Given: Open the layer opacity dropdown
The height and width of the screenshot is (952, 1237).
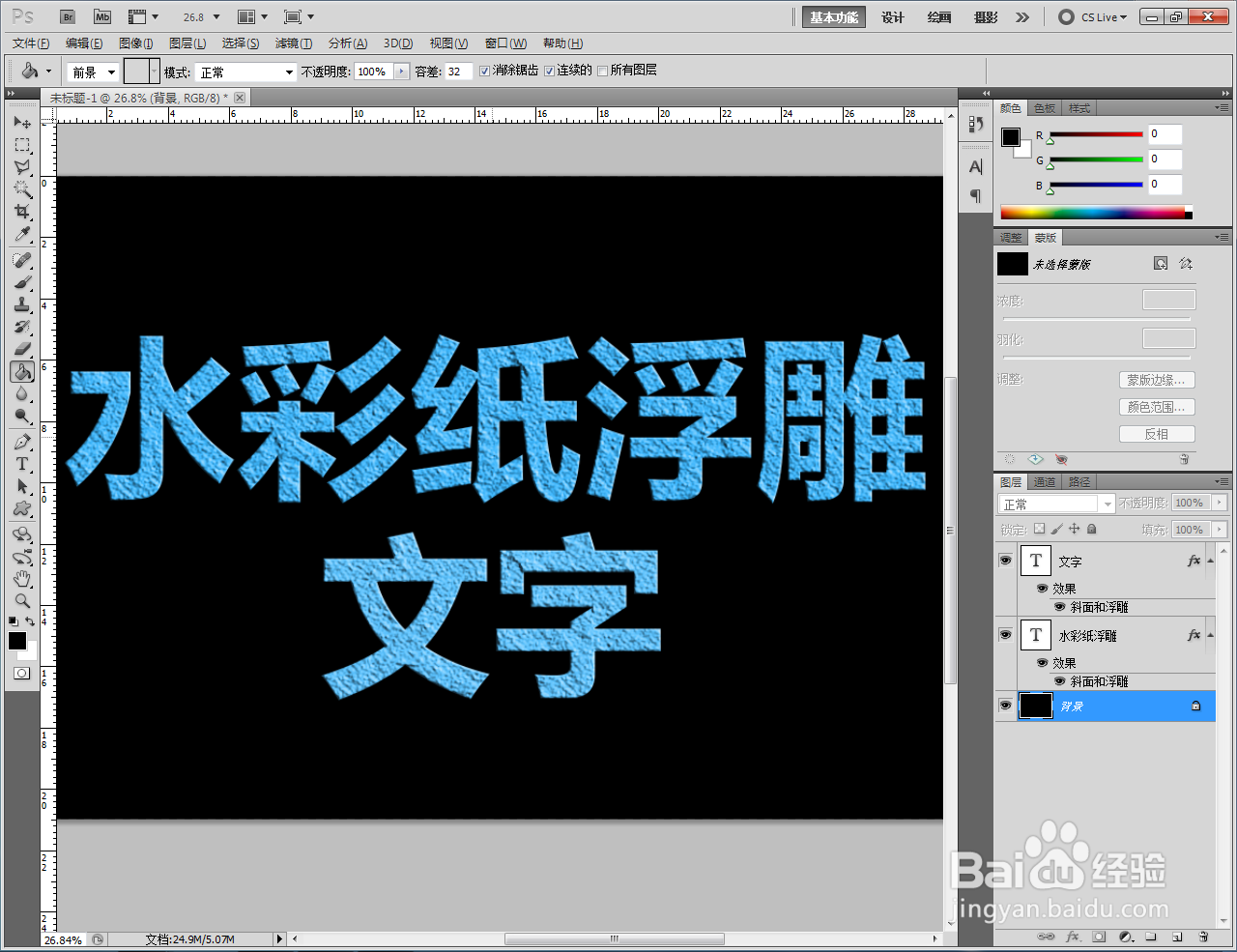Looking at the screenshot, I should (x=1221, y=503).
